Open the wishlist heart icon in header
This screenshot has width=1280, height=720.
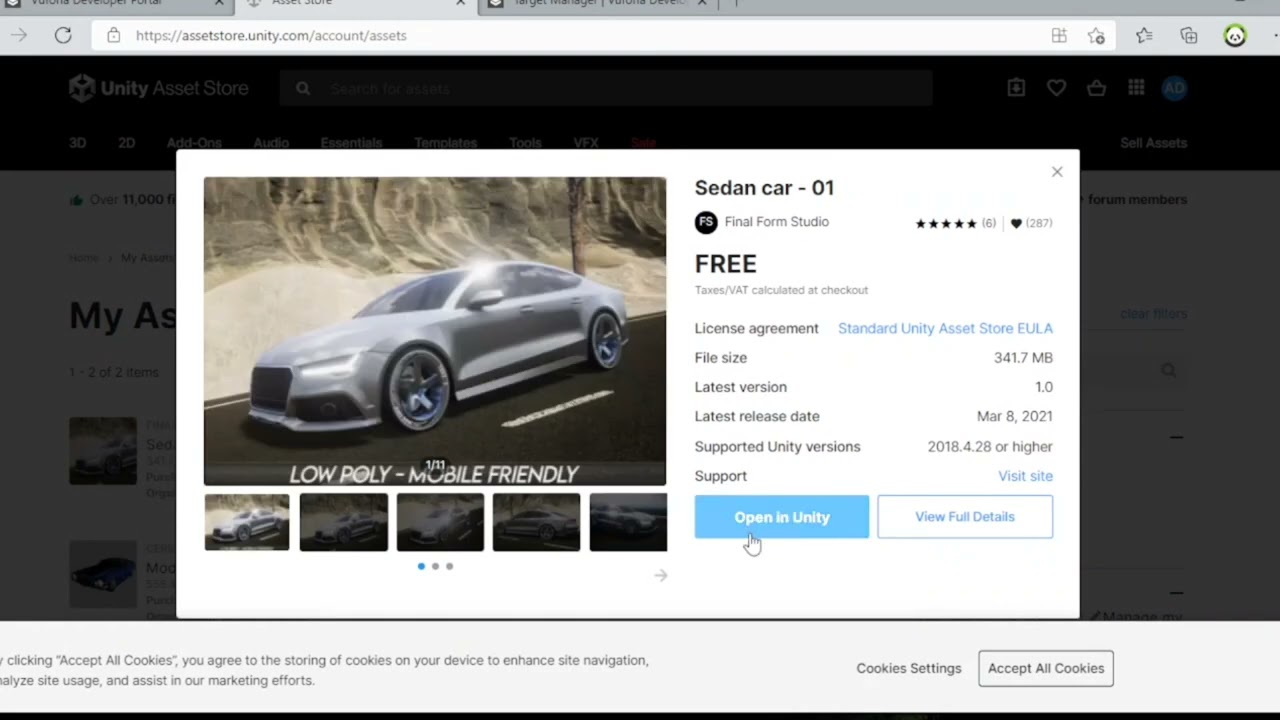click(x=1056, y=88)
